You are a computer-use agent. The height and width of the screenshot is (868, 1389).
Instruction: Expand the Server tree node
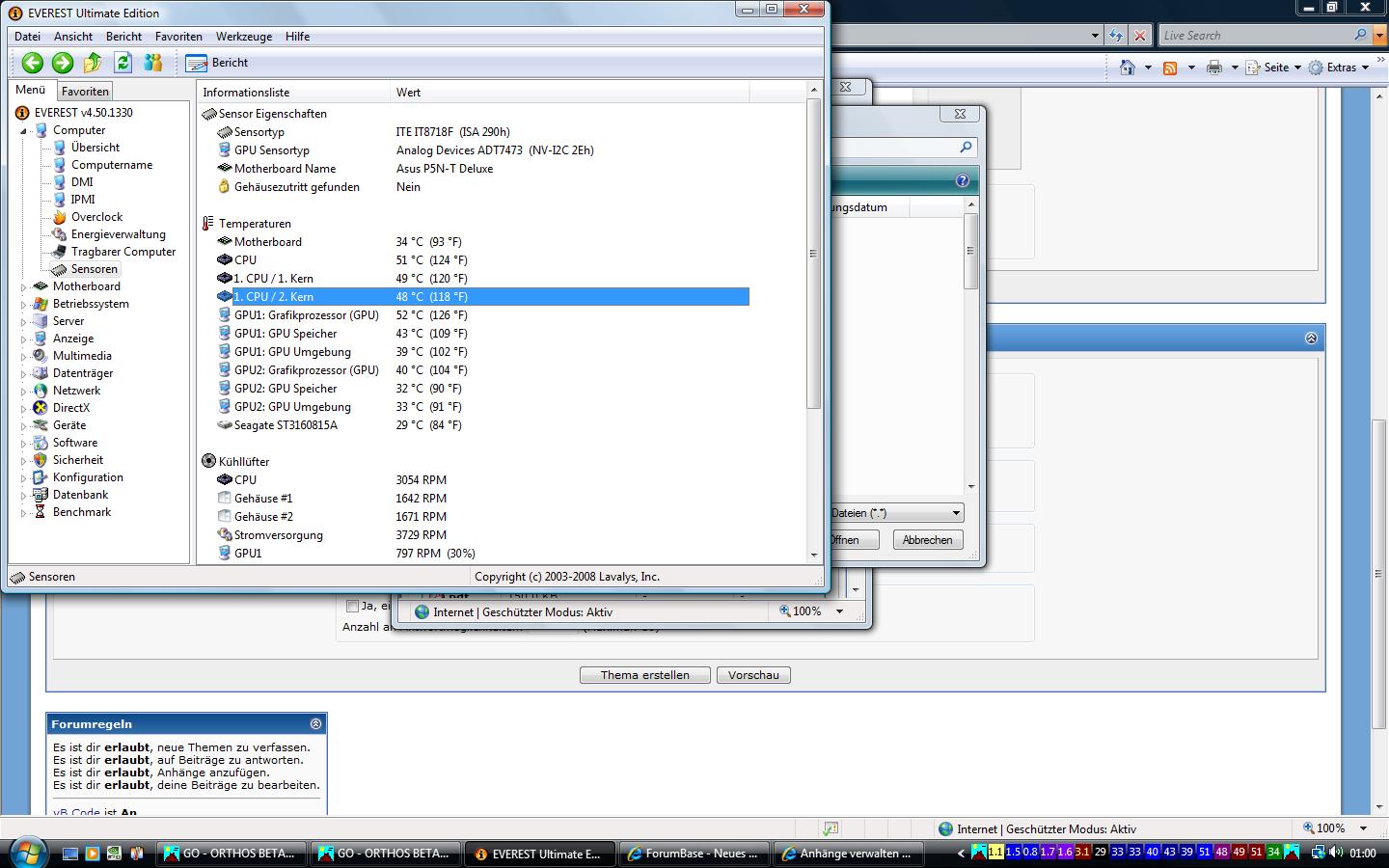(24, 321)
